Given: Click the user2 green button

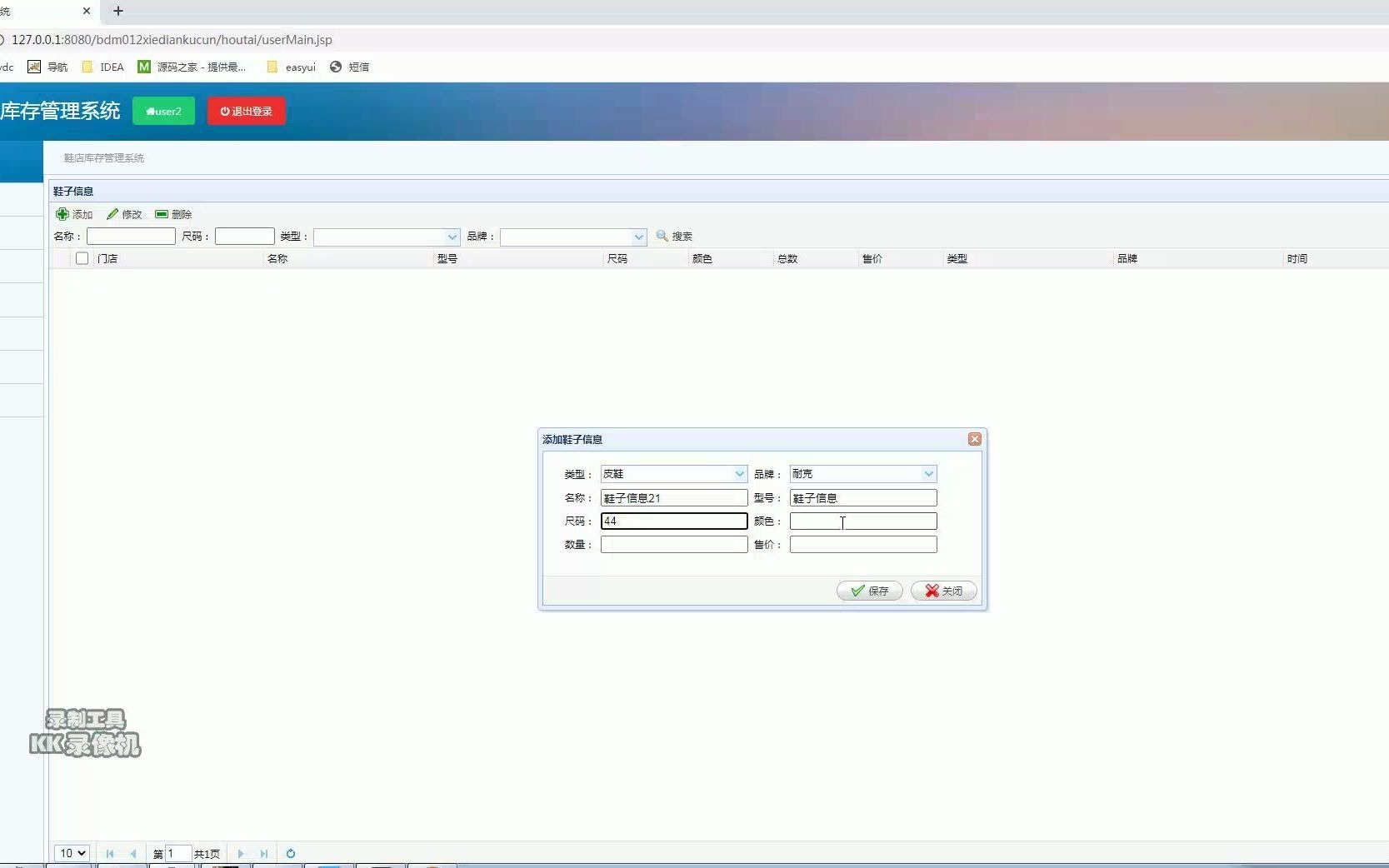Looking at the screenshot, I should click(x=163, y=111).
